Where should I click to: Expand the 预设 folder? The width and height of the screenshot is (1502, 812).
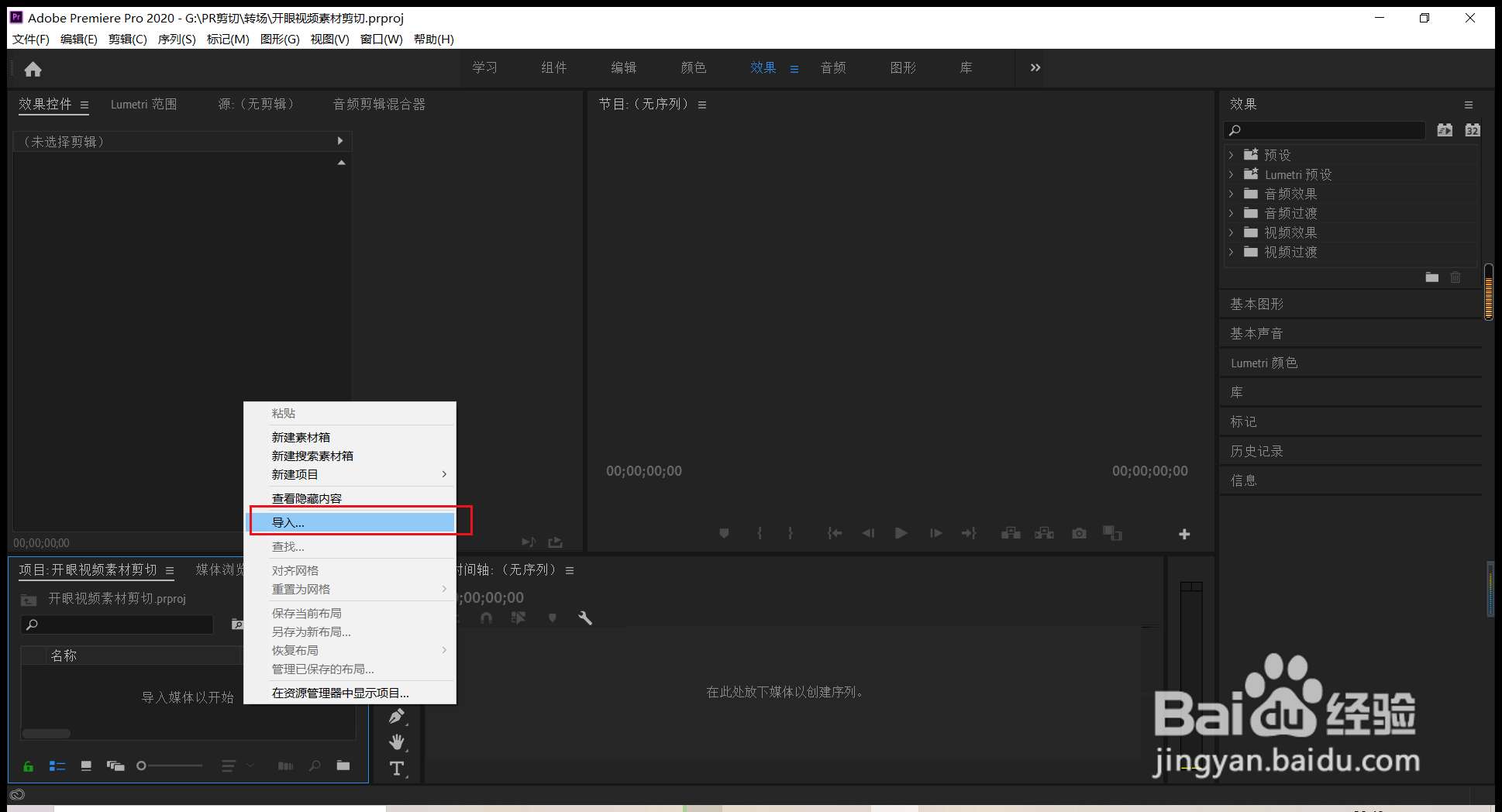tap(1231, 155)
